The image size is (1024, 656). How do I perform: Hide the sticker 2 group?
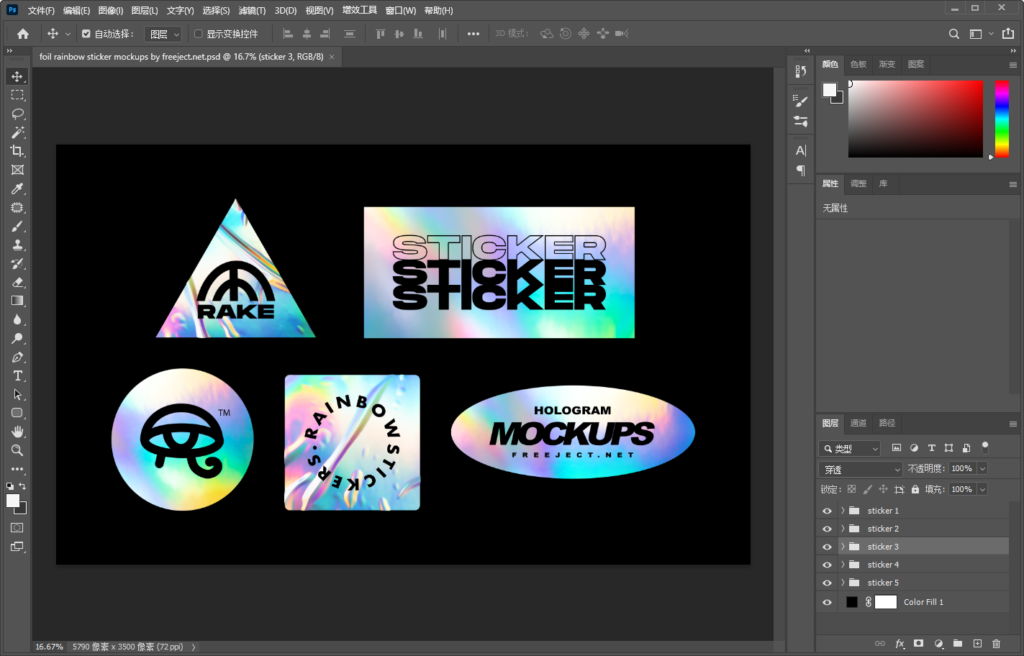click(827, 529)
